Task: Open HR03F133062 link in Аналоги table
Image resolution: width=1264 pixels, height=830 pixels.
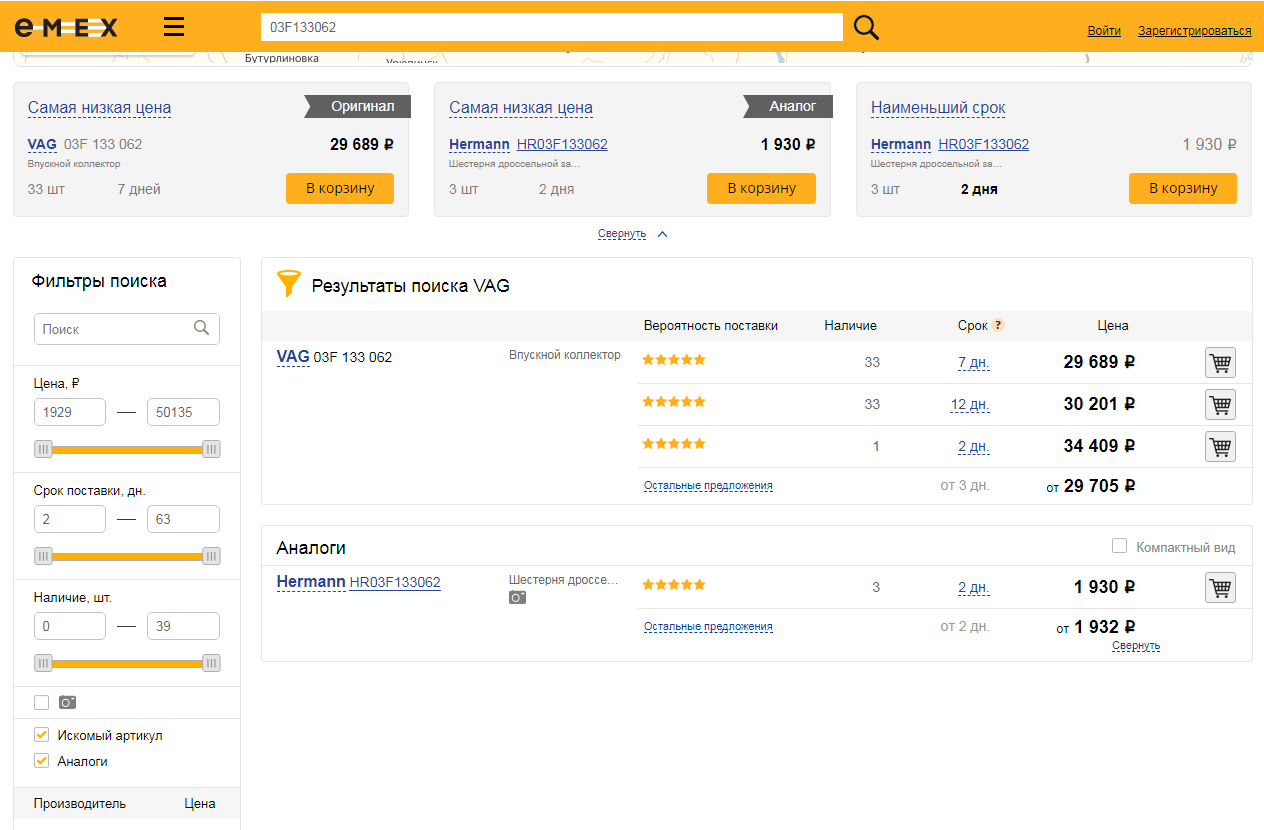Action: click(x=395, y=582)
